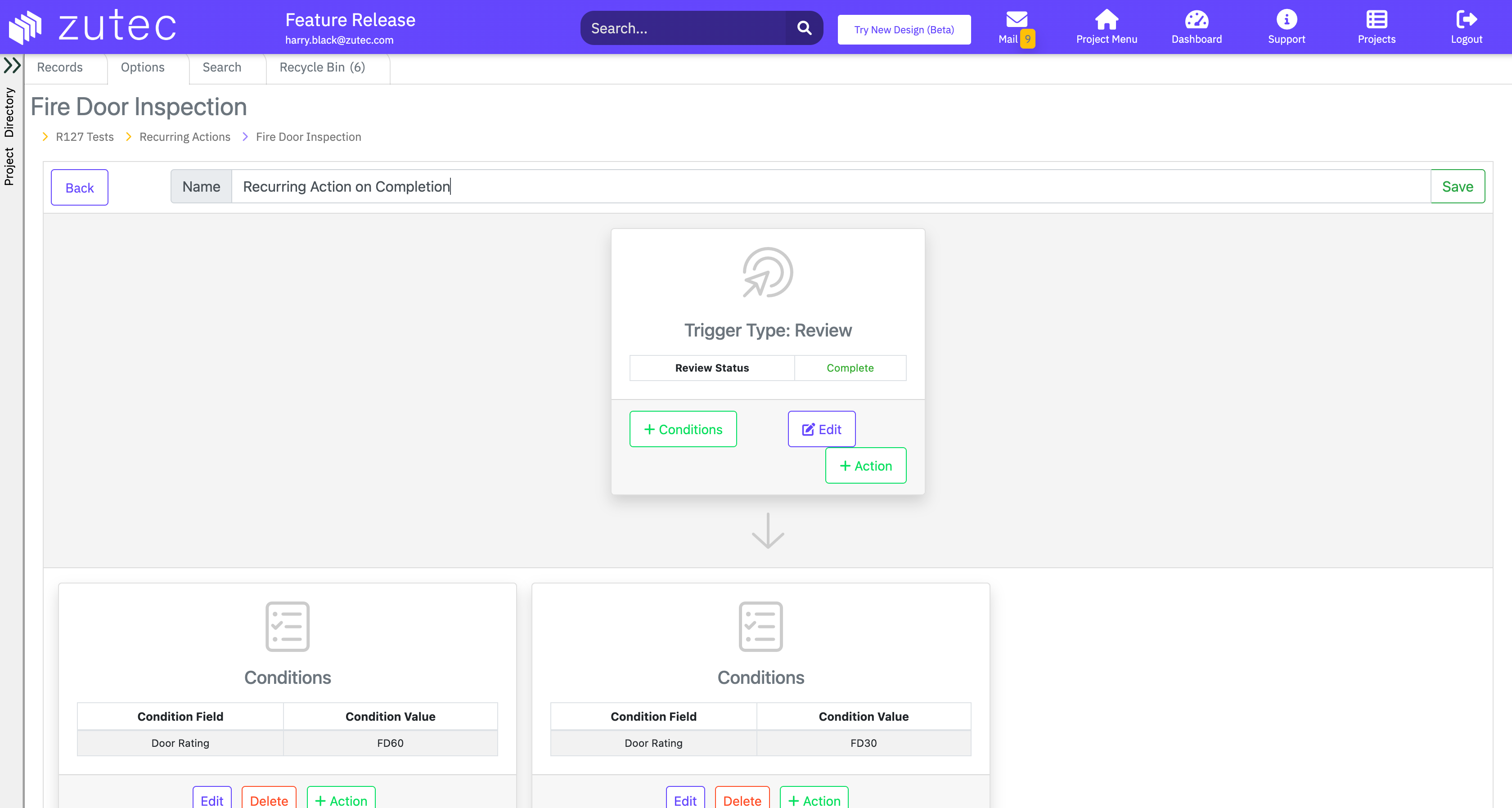Open the Recurring Actions breadcrumb
Screen dimensions: 1512x808
coord(184,137)
